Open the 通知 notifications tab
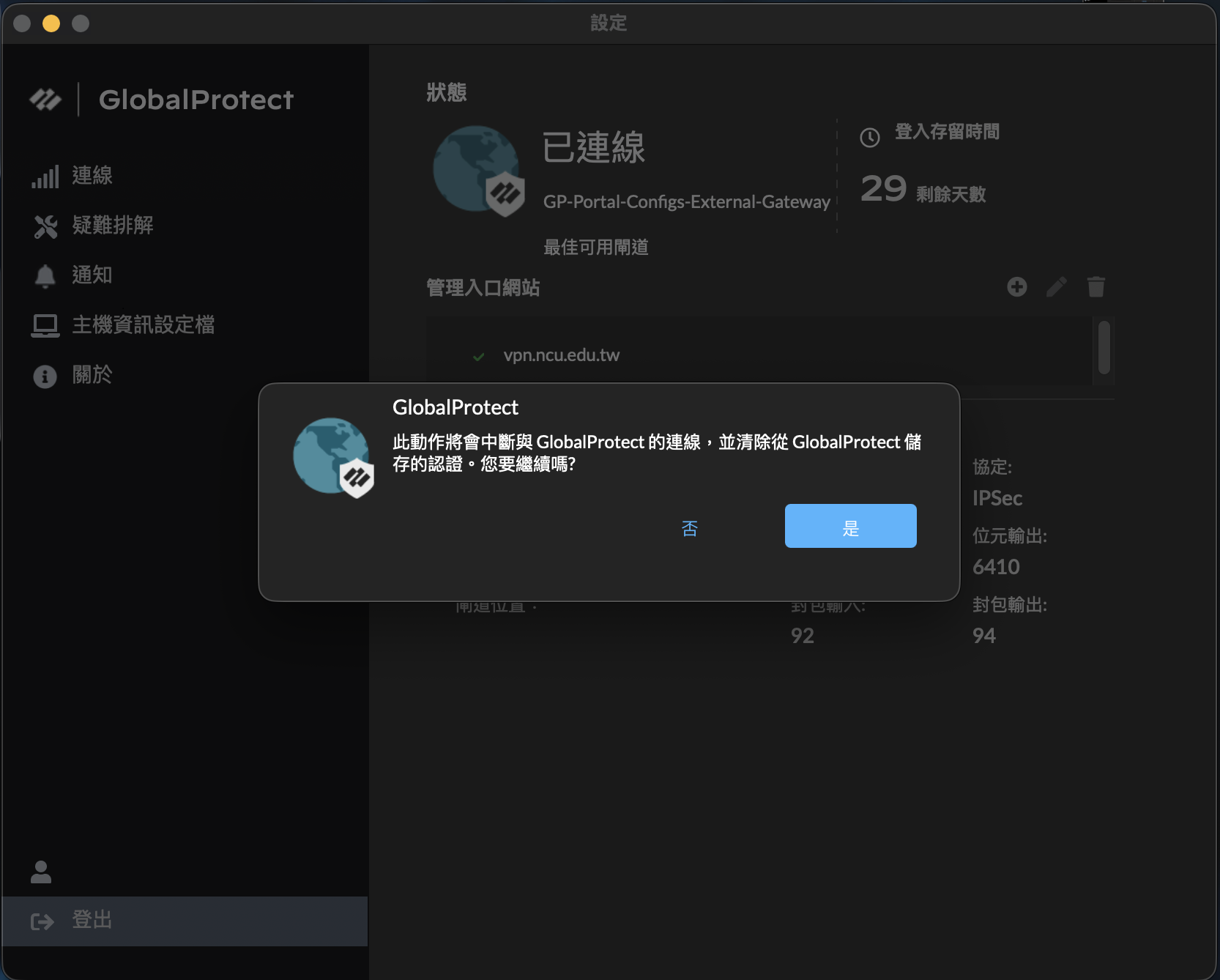This screenshot has width=1220, height=980. point(92,275)
